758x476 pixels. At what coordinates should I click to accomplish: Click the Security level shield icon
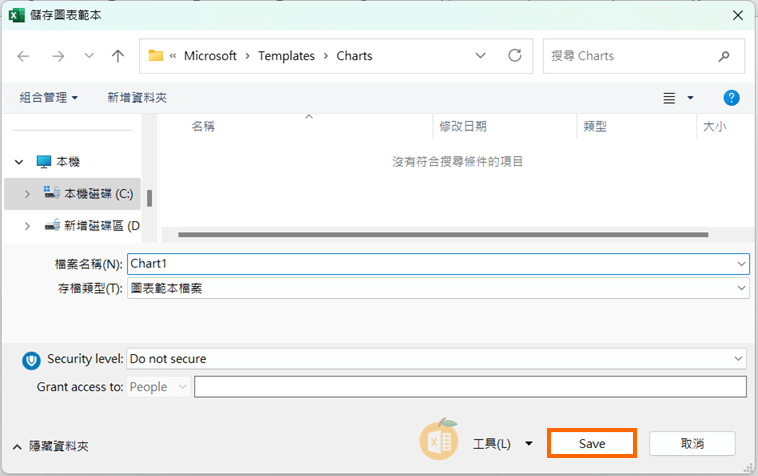coord(31,359)
